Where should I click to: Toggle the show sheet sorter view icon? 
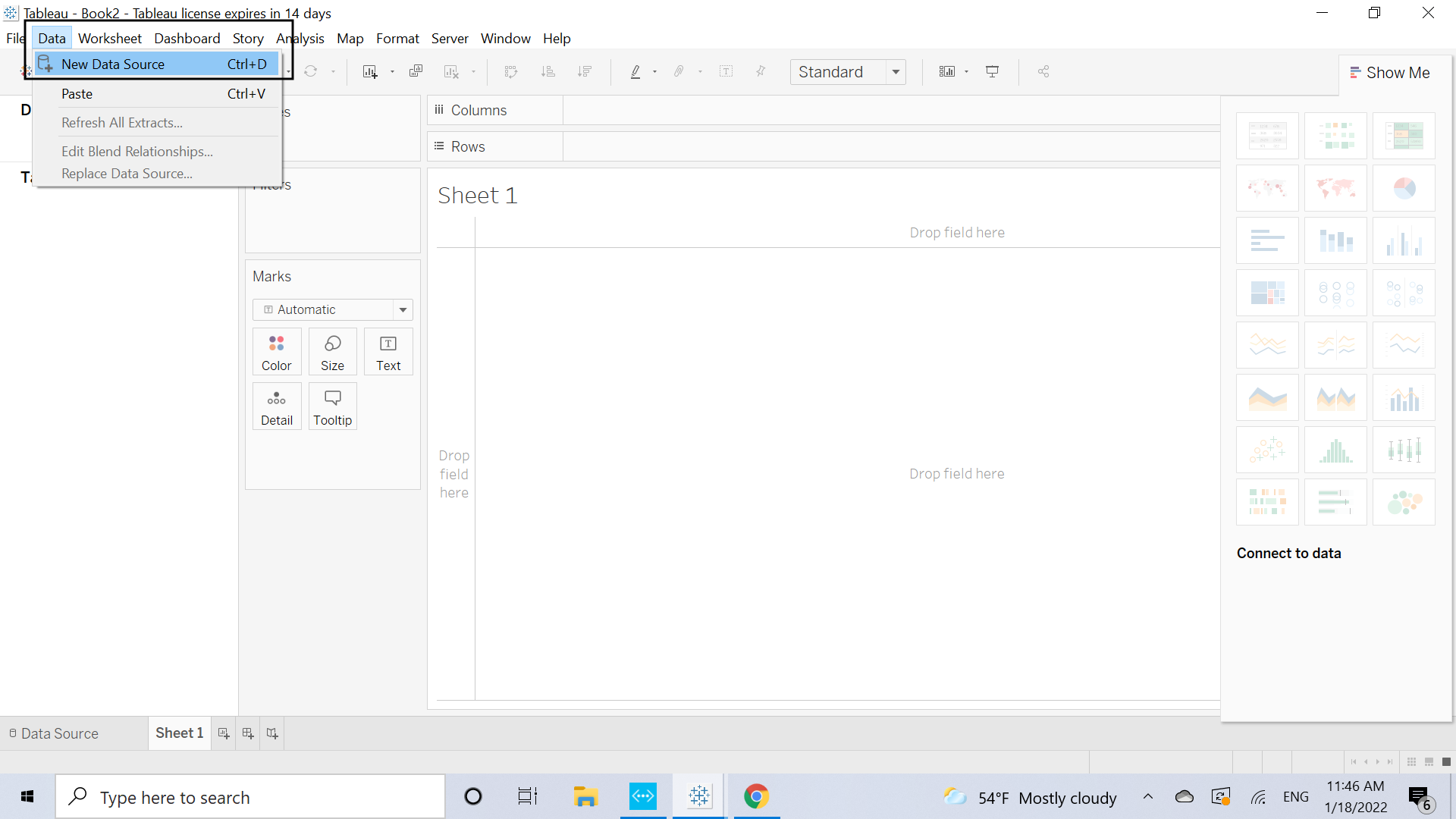(x=1411, y=761)
